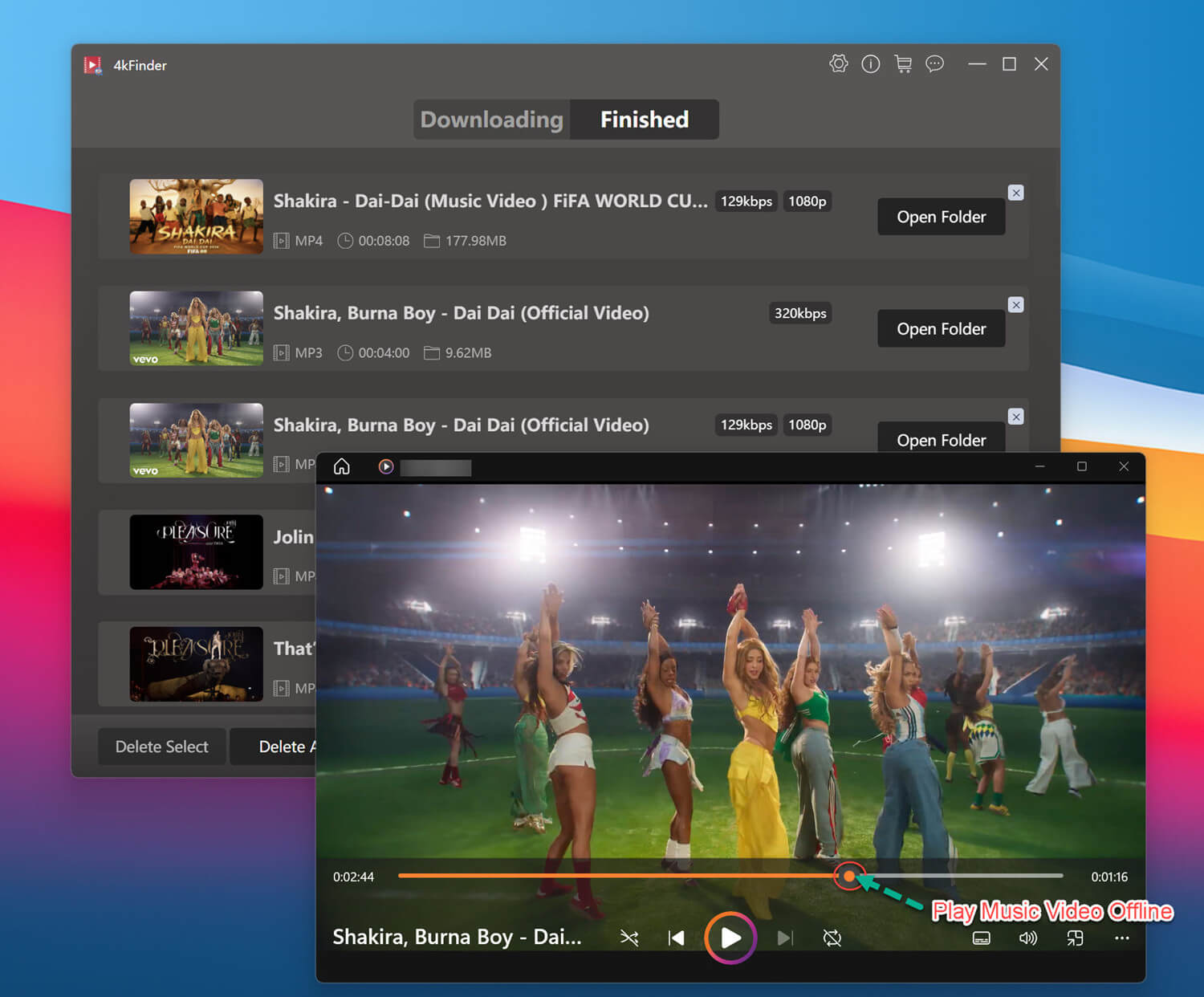
Task: Click remaining time 0:01:16 in player
Action: (1109, 877)
